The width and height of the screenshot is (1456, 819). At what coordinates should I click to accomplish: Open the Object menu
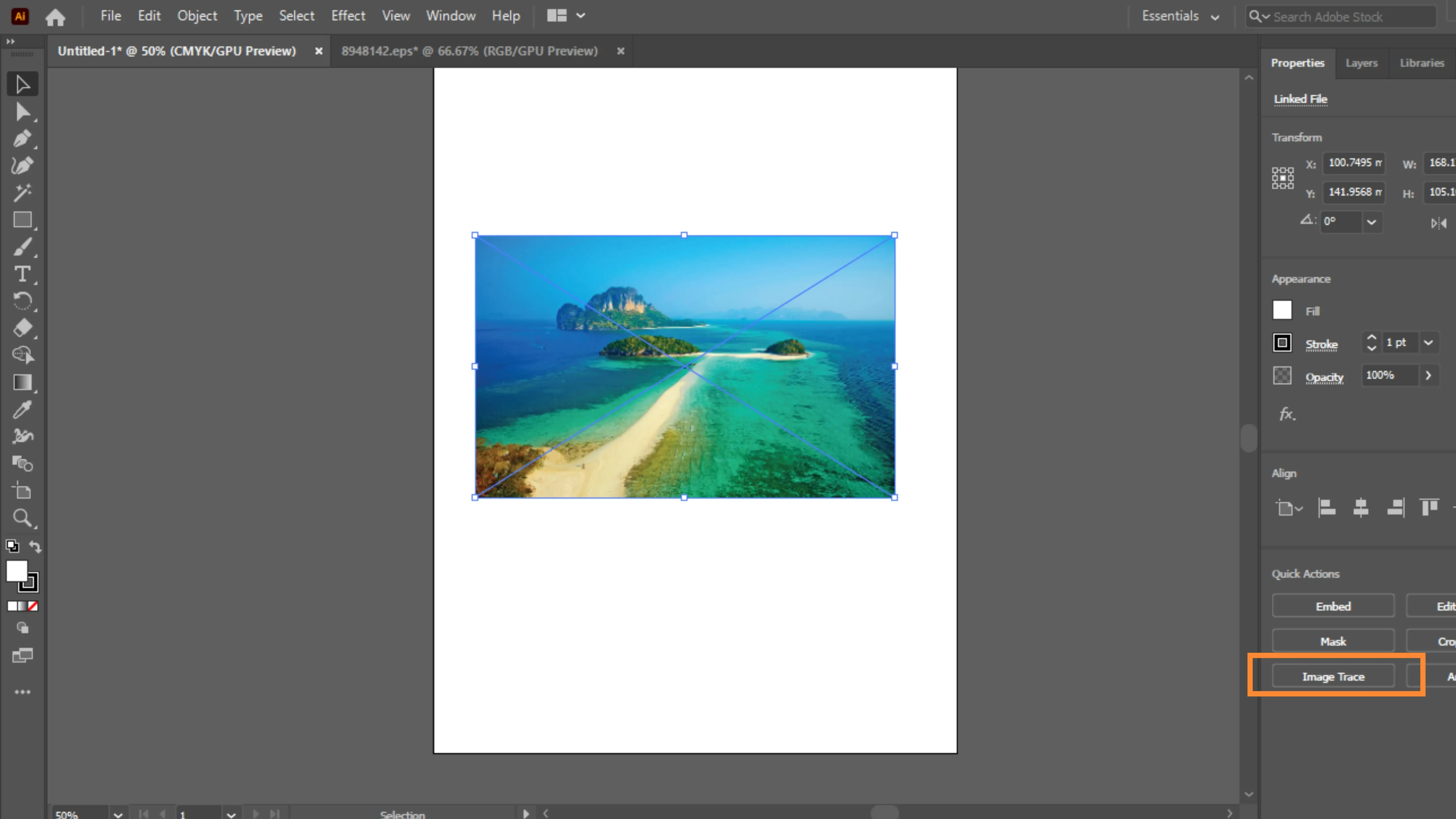coord(197,16)
